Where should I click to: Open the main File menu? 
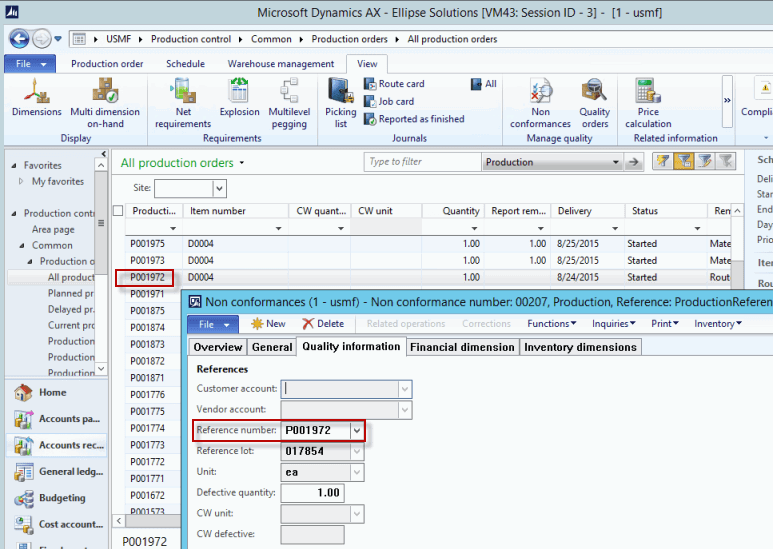point(30,64)
